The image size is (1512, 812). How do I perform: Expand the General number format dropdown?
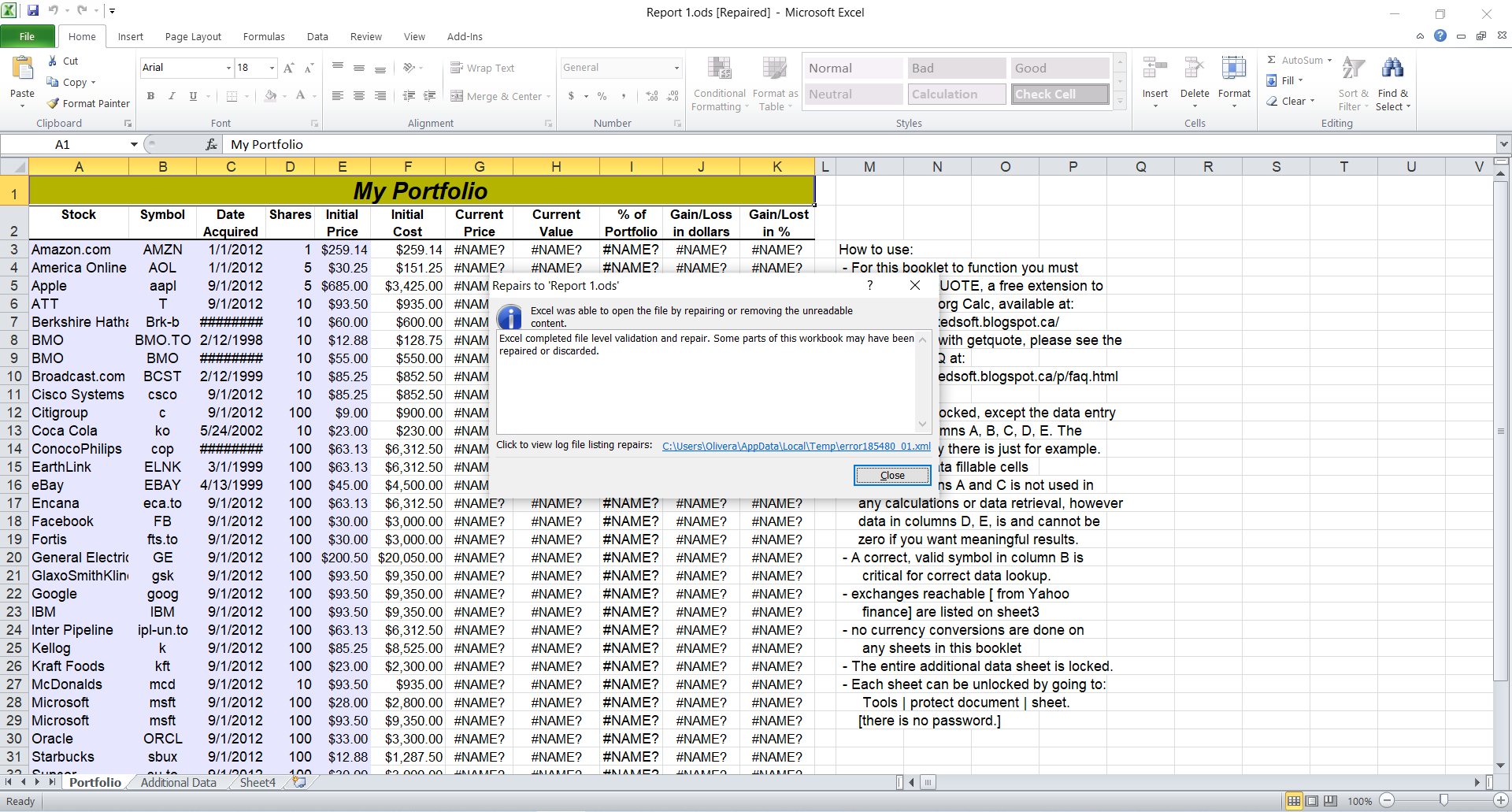[x=676, y=68]
